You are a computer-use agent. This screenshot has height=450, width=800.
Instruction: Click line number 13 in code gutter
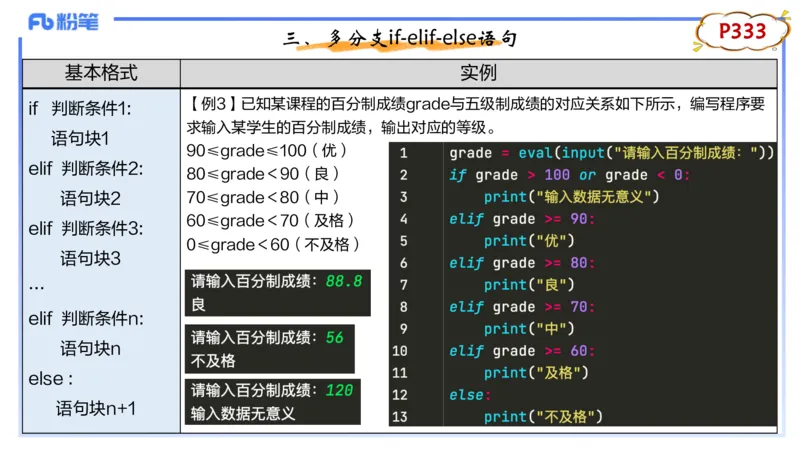tap(400, 417)
